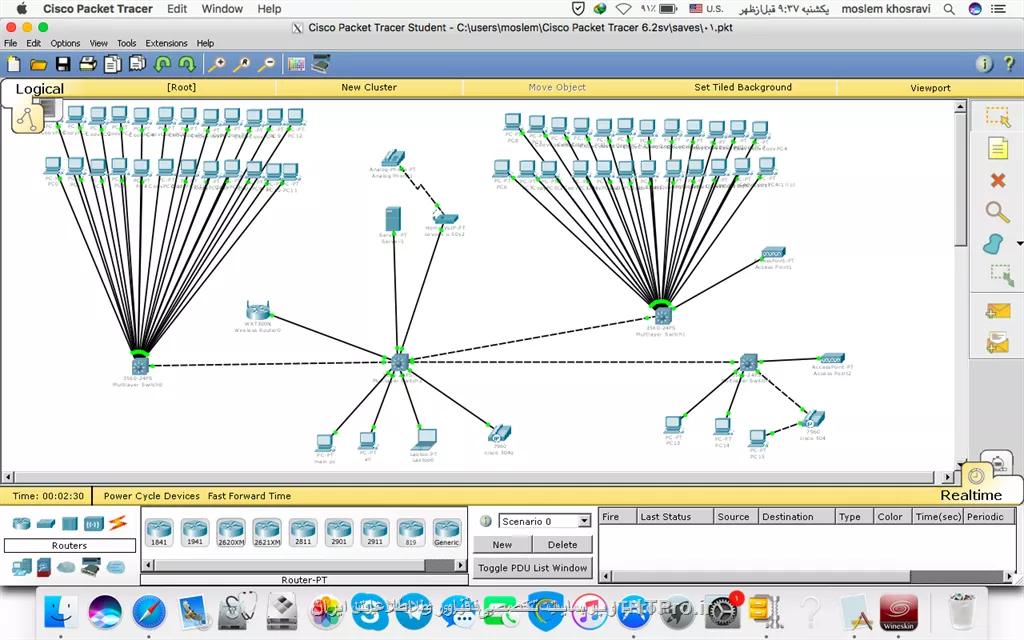Select the Hubs device category icon
1024x640 pixels.
69,523
